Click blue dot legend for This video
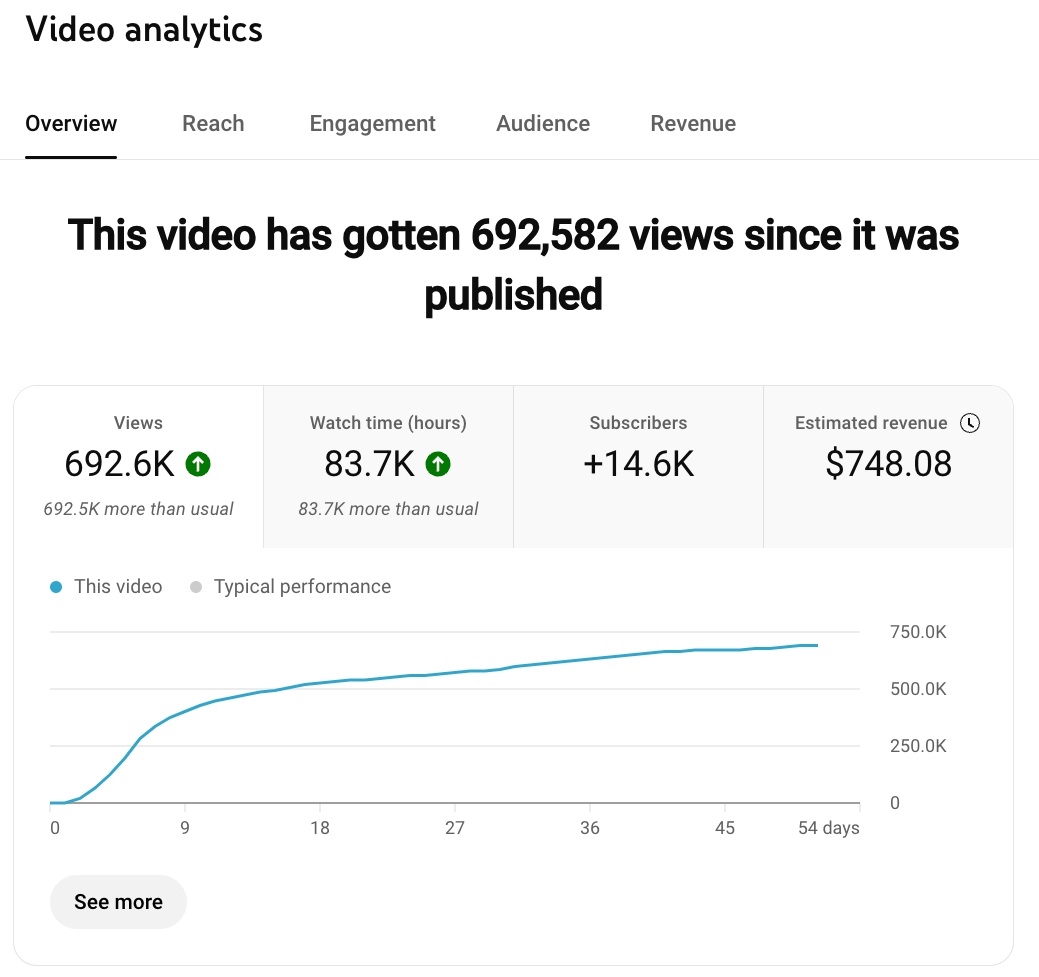Image resolution: width=1039 pixels, height=977 pixels. point(56,587)
